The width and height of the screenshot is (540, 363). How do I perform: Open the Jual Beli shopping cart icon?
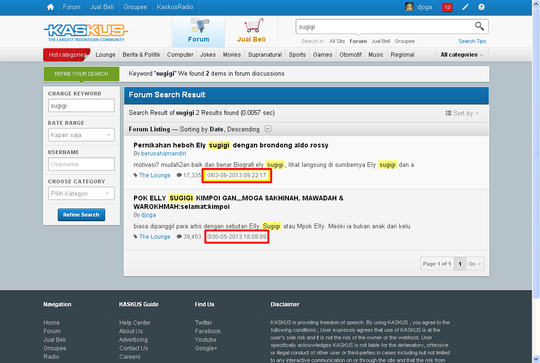point(254,26)
